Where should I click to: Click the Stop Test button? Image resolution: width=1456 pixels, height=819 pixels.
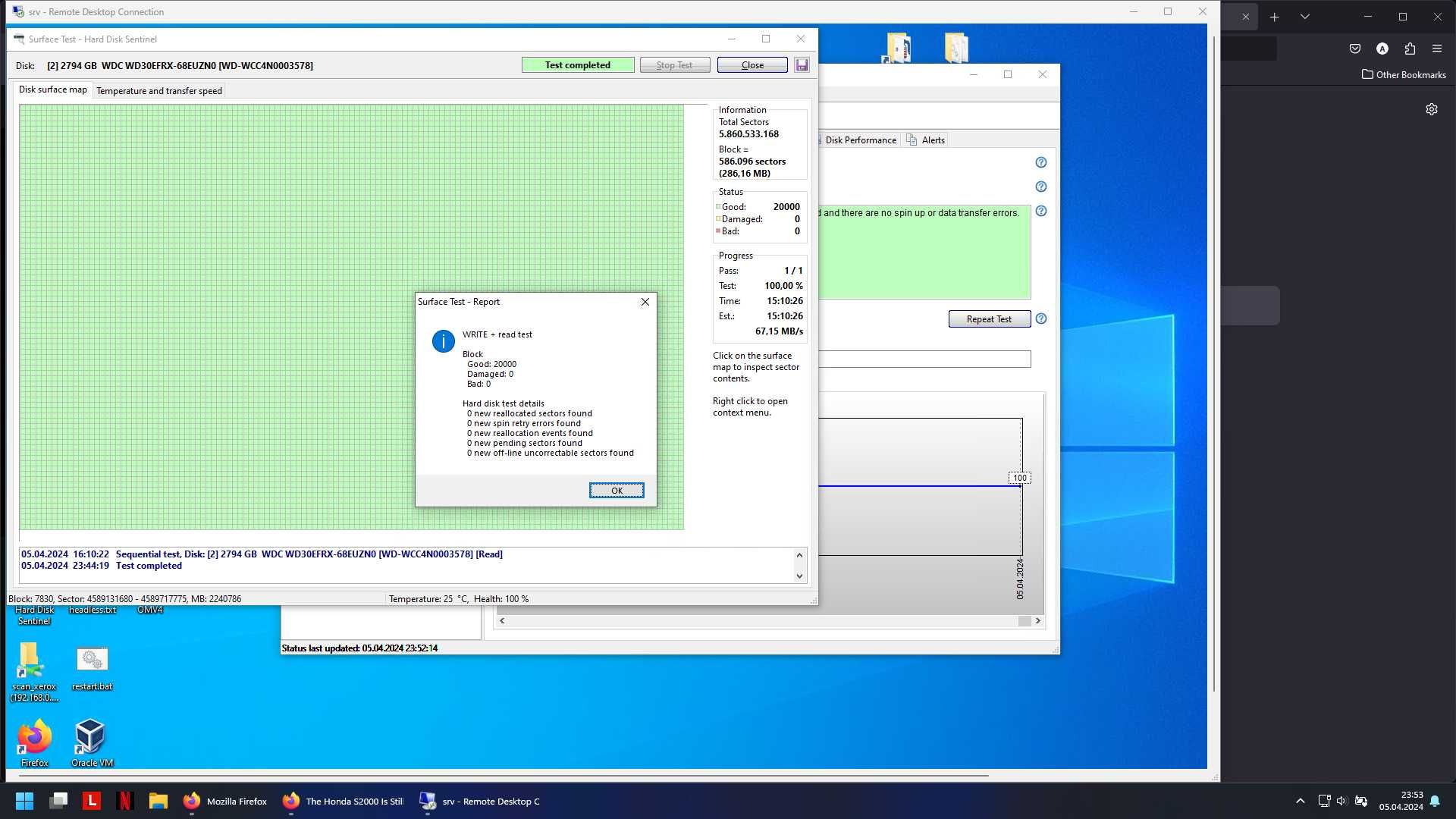(x=675, y=65)
